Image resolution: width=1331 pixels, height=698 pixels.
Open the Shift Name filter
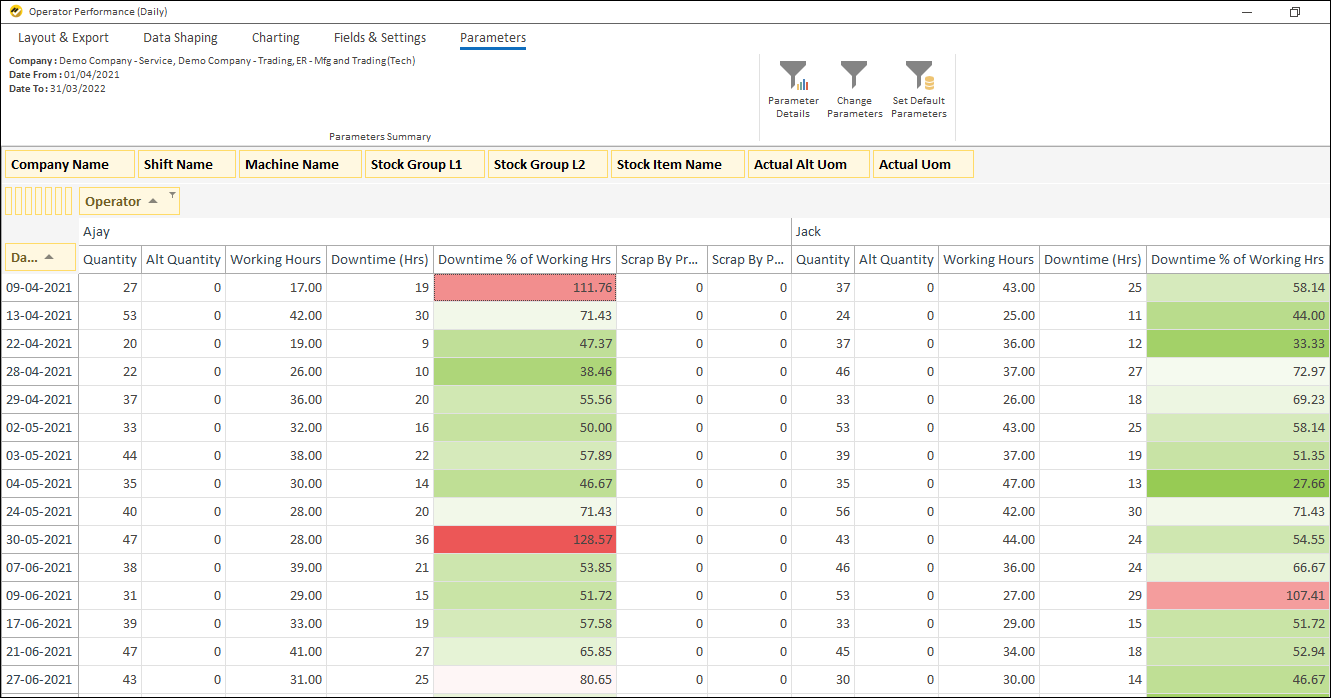coord(186,163)
